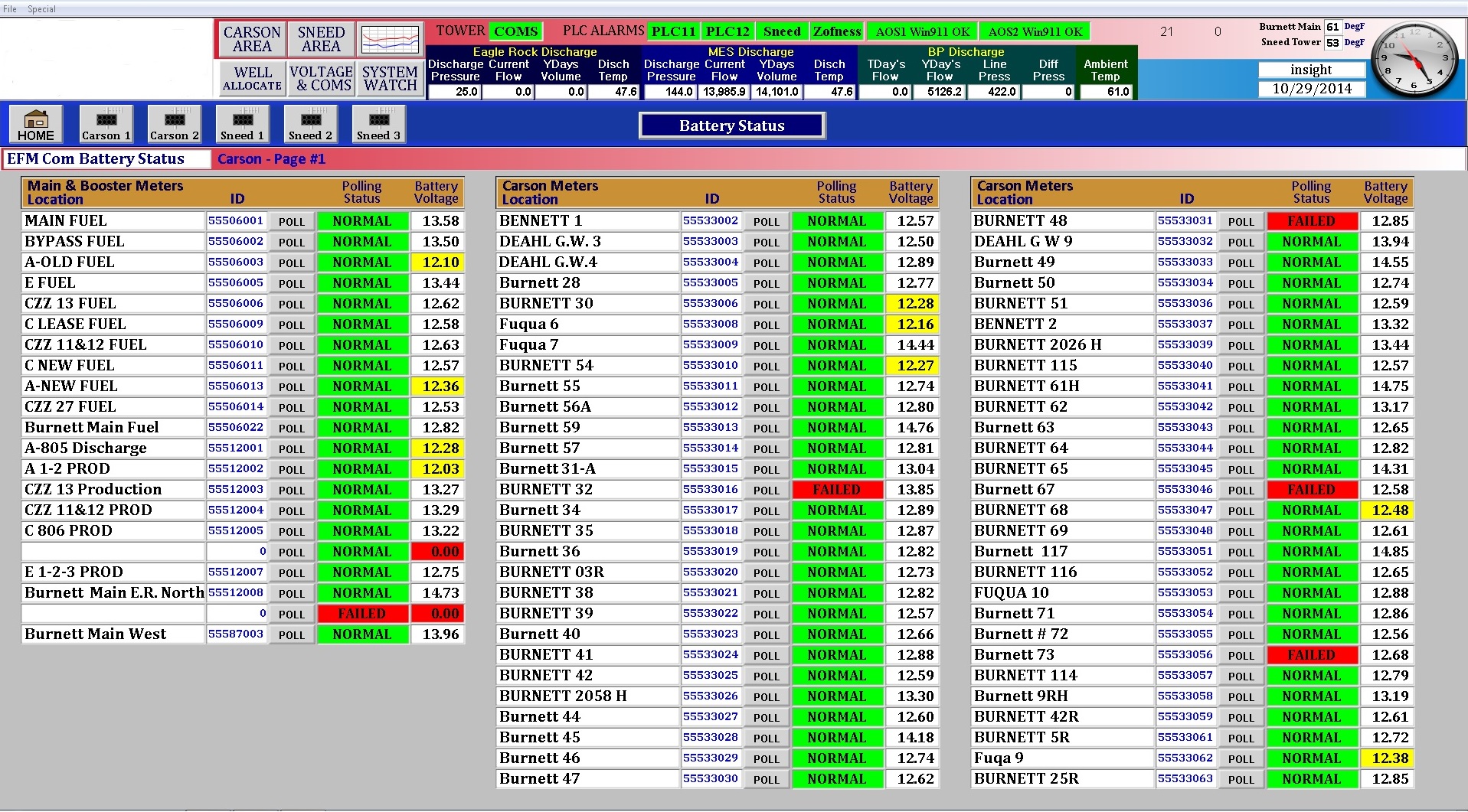Poll the BURNETT 48 meter with FAILED status
Image resolution: width=1468 pixels, height=812 pixels.
(1241, 221)
